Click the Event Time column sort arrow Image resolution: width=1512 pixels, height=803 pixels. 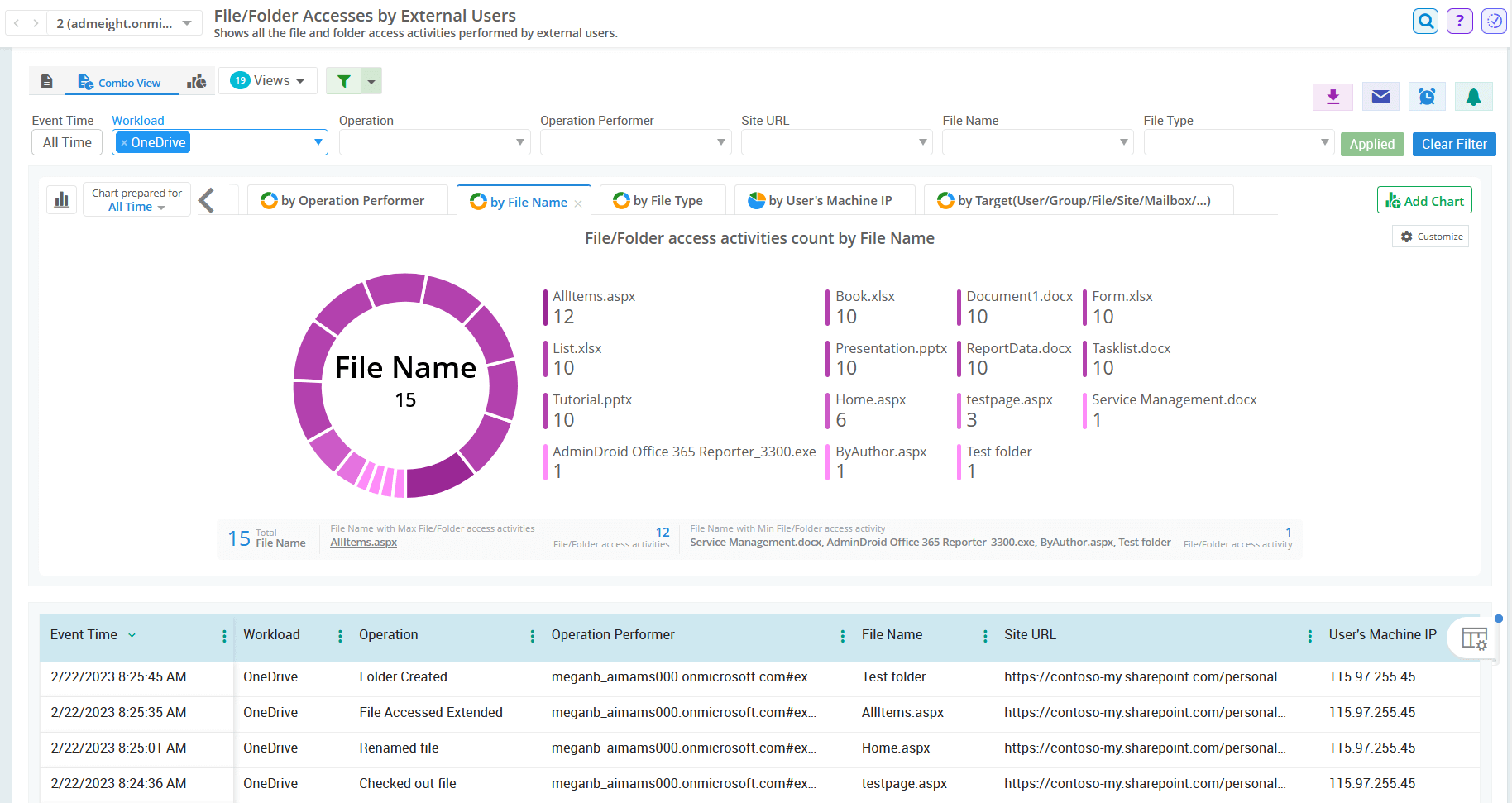[132, 634]
